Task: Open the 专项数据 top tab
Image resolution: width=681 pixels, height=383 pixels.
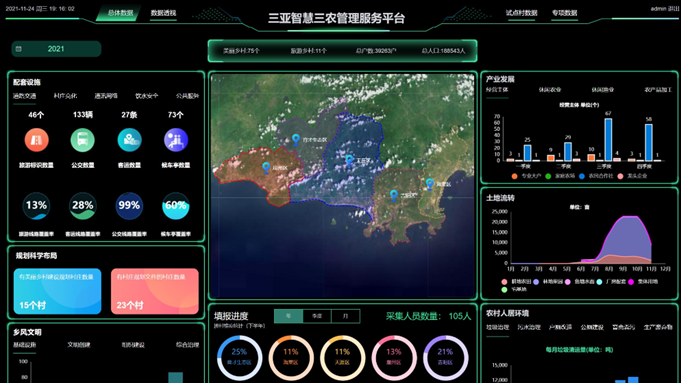Action: 565,13
